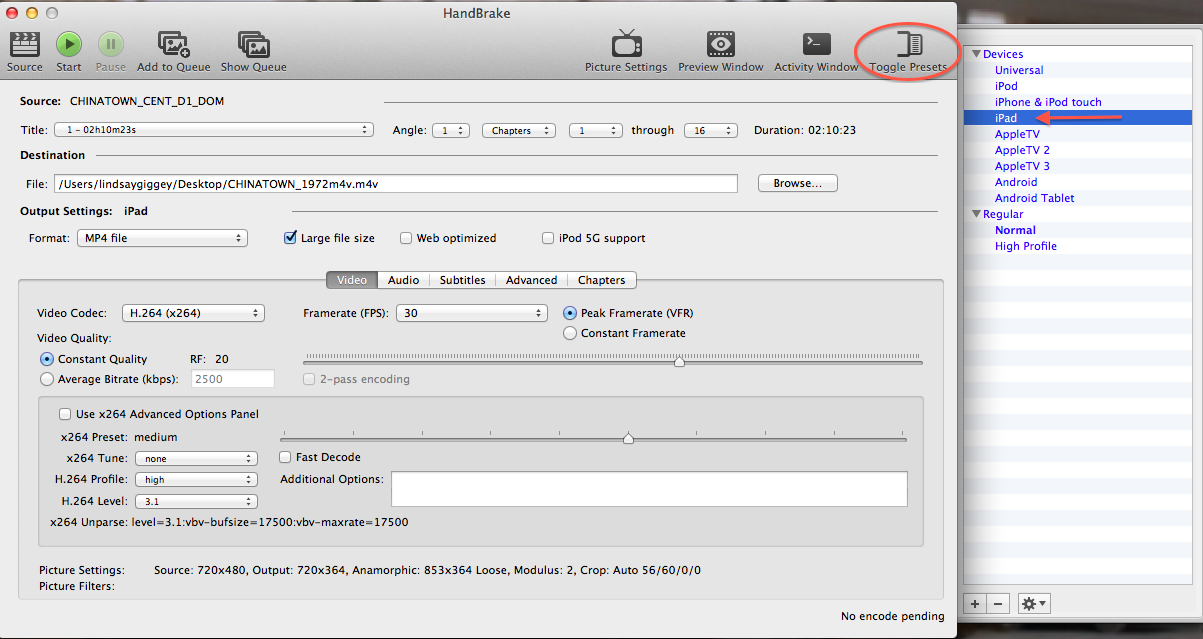Screen dimensions: 1203x639
Task: Select the High Profile preset
Action: point(1025,246)
